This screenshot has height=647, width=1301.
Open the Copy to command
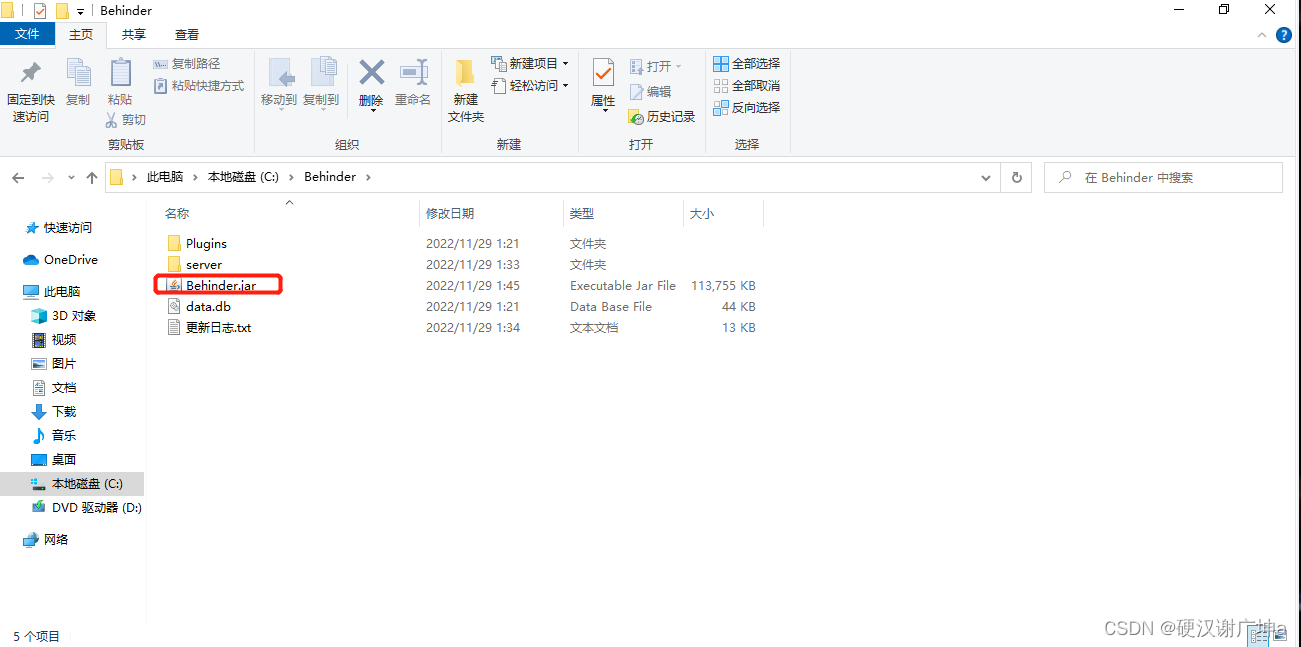click(321, 84)
